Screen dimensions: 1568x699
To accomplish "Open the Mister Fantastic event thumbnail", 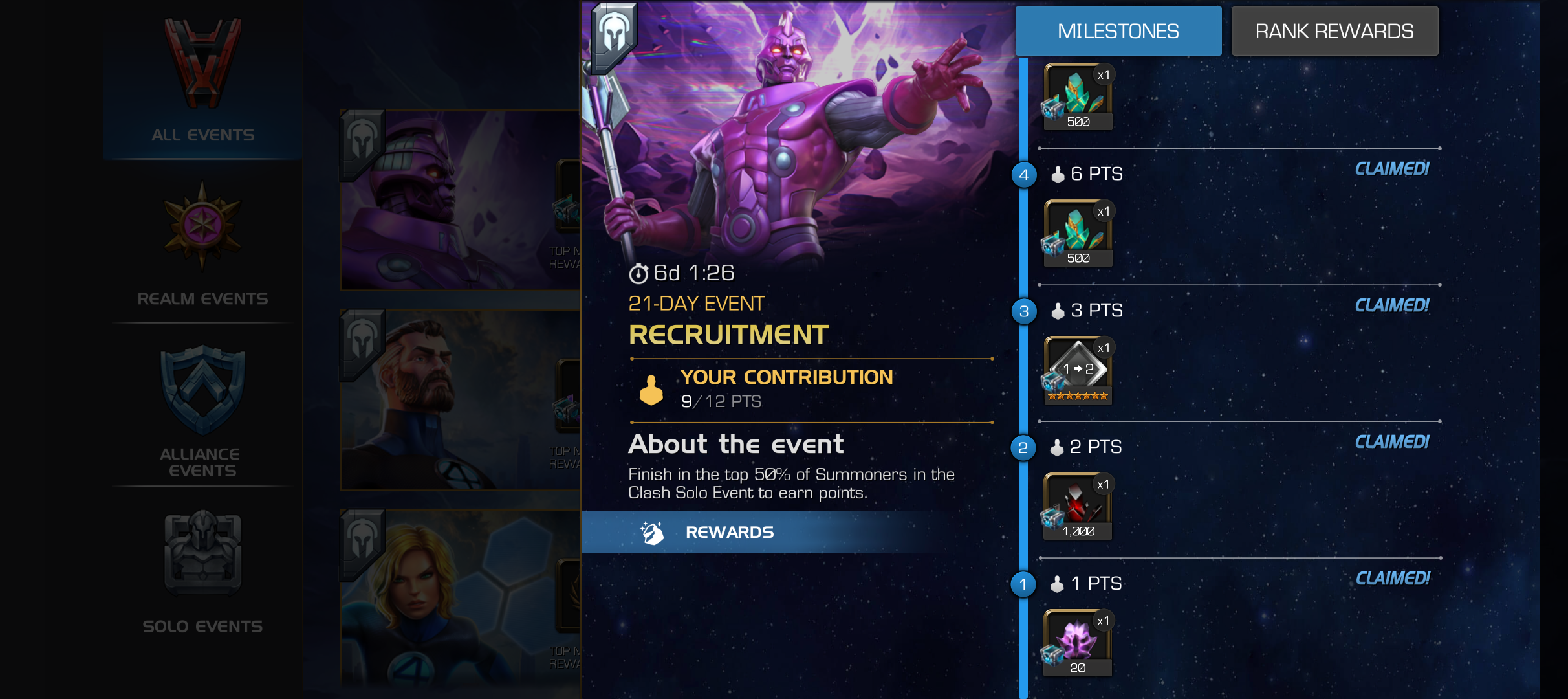I will pyautogui.click(x=461, y=401).
